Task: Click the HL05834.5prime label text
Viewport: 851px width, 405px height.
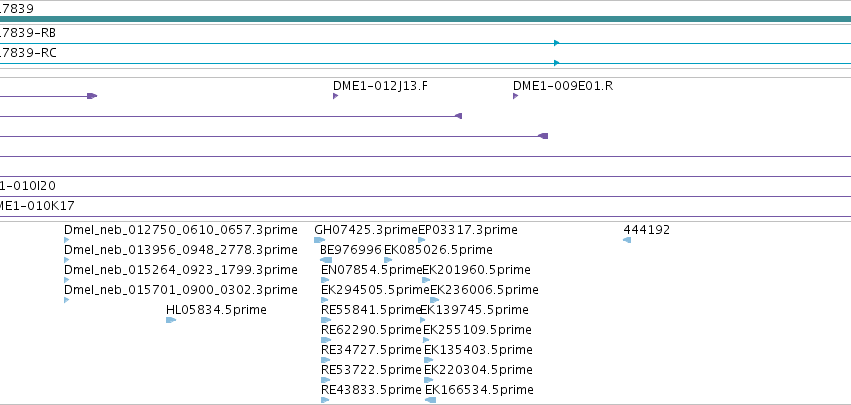Action: pyautogui.click(x=216, y=309)
